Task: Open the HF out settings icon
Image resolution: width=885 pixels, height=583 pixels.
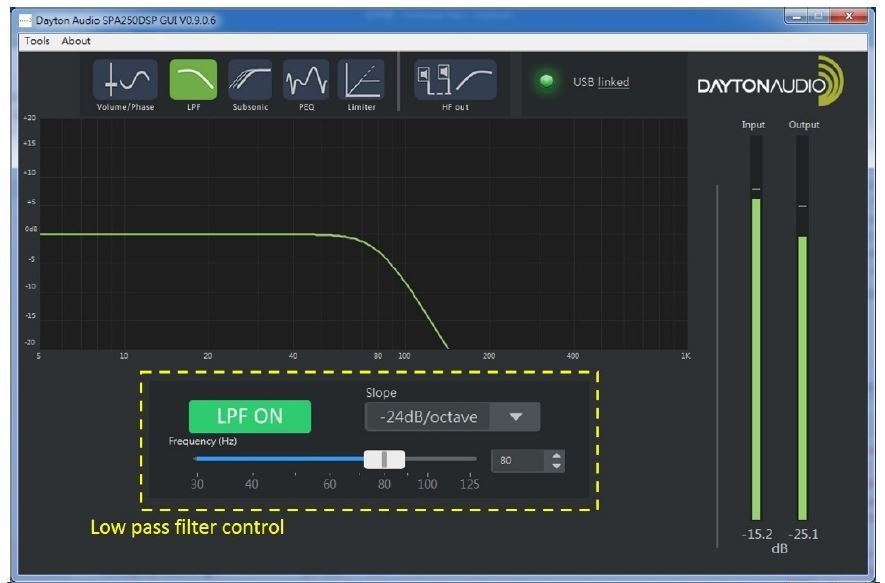Action: click(x=455, y=80)
